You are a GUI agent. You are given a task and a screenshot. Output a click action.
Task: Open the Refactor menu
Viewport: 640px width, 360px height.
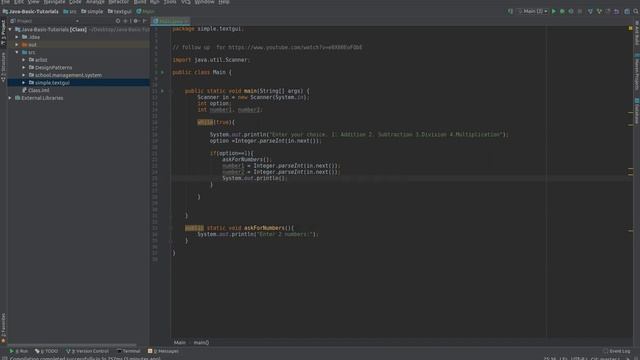point(119,2)
